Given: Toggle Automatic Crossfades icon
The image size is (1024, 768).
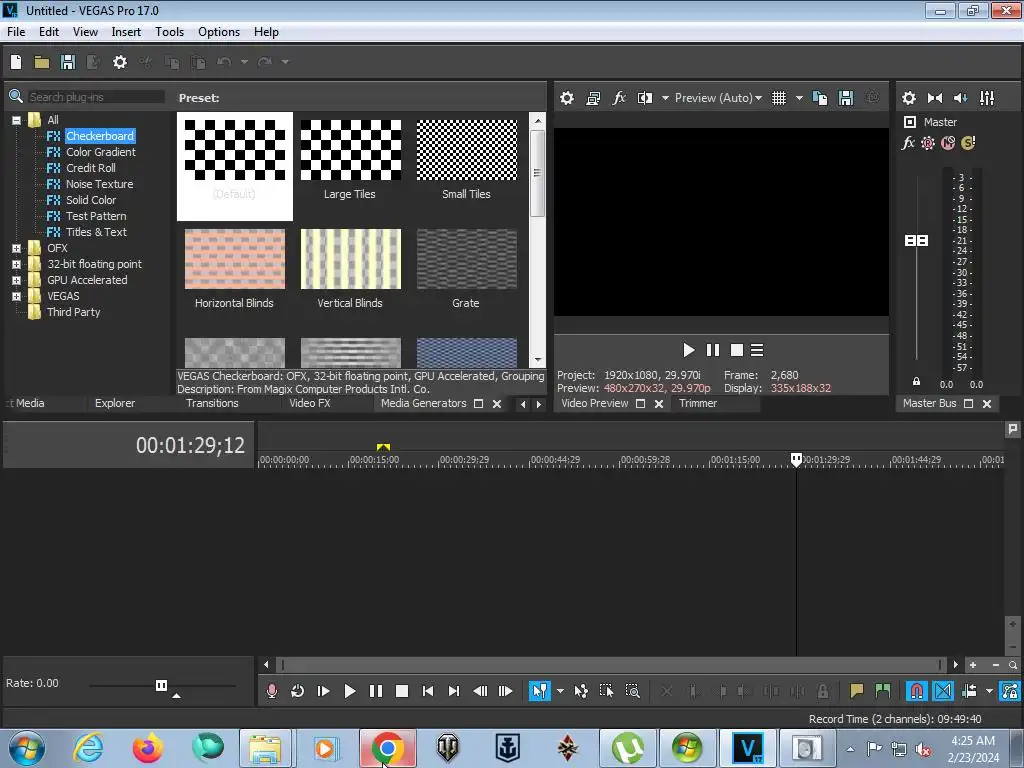Looking at the screenshot, I should (943, 691).
